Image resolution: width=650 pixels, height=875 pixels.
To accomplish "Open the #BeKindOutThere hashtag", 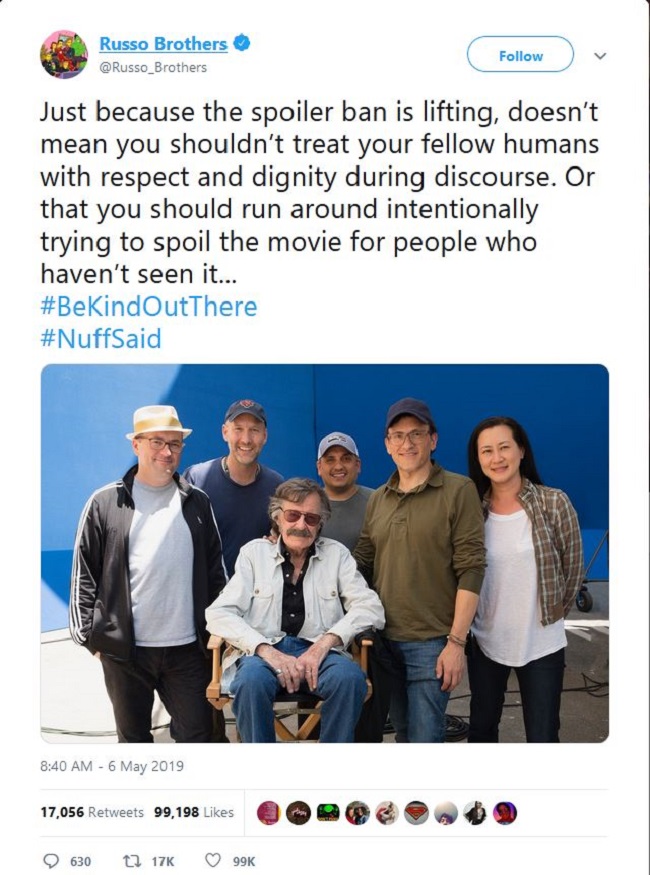I will [149, 307].
